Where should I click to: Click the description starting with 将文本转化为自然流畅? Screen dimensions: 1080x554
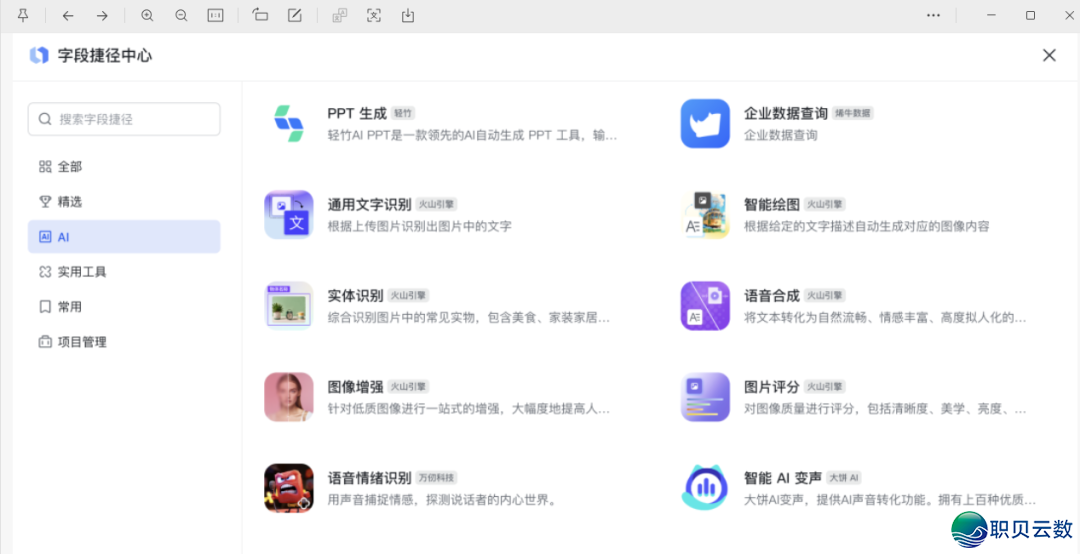(885, 318)
